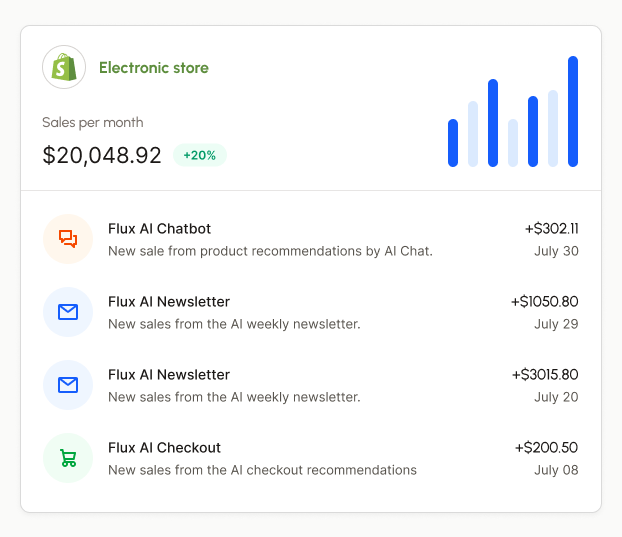Select the envelope icon beside the July 20 newsletter
Viewport: 622px width, 537px height.
coord(68,385)
